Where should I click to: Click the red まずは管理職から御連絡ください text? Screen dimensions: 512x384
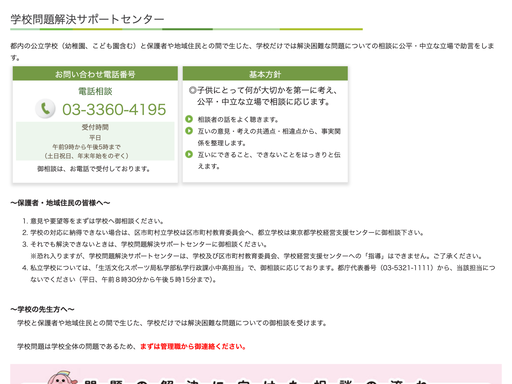click(193, 347)
